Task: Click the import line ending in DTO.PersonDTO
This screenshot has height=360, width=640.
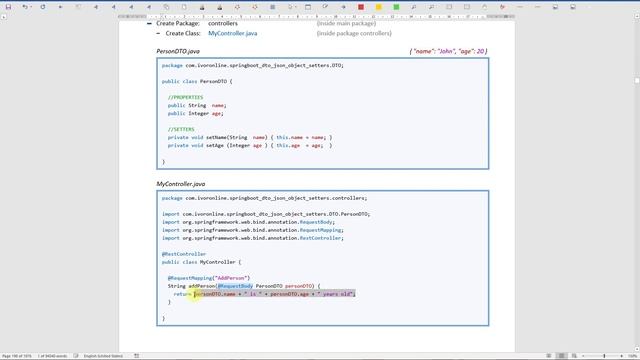Action: click(x=266, y=214)
